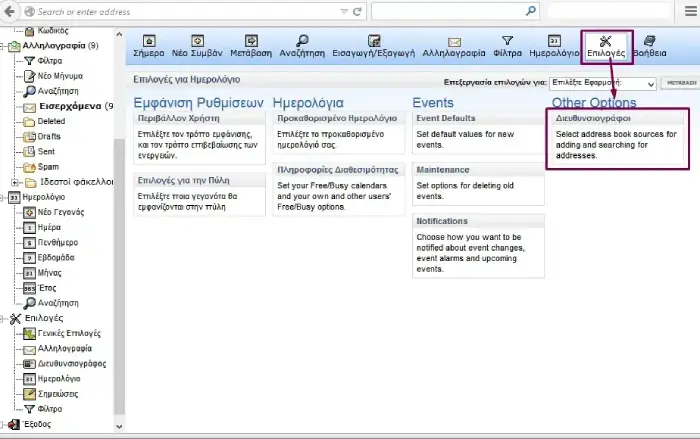Open the Drafts folder in sidebar
Screen dimensions: 700x439
[49, 137]
